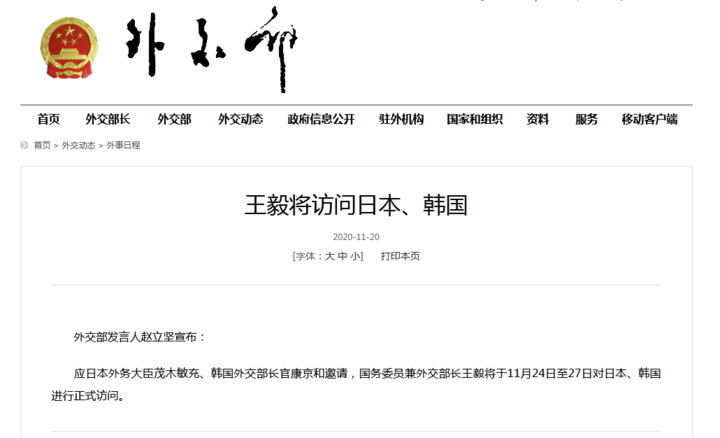Open 政府信息公开 menu item
This screenshot has width=720, height=438.
(321, 119)
